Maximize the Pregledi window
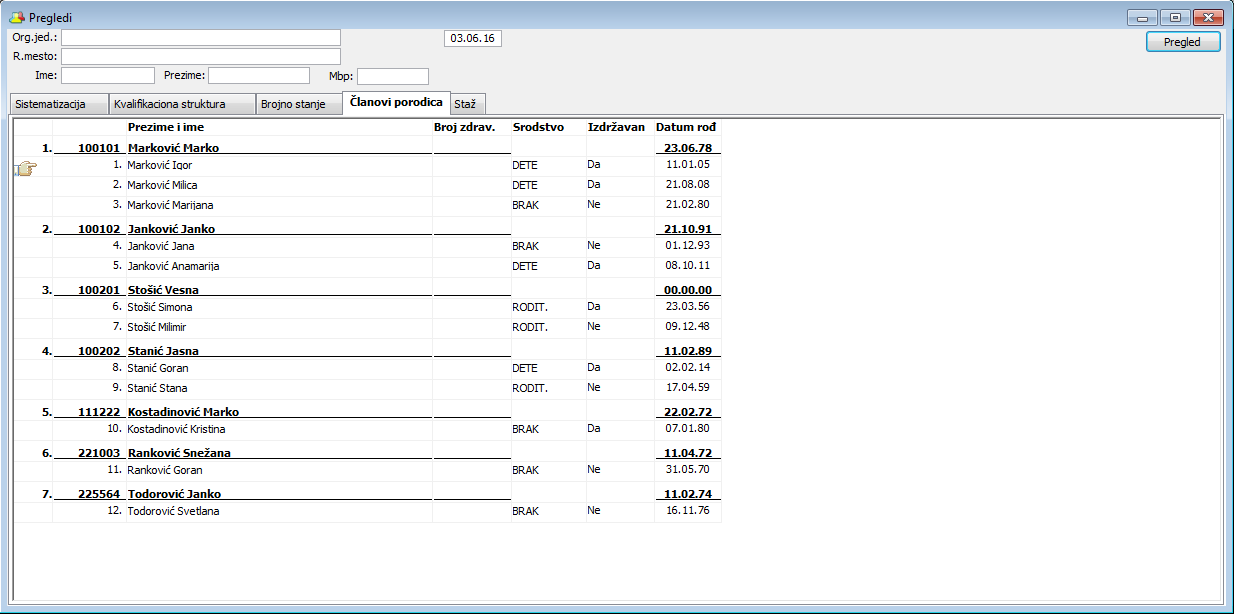This screenshot has width=1234, height=614. [x=1175, y=17]
